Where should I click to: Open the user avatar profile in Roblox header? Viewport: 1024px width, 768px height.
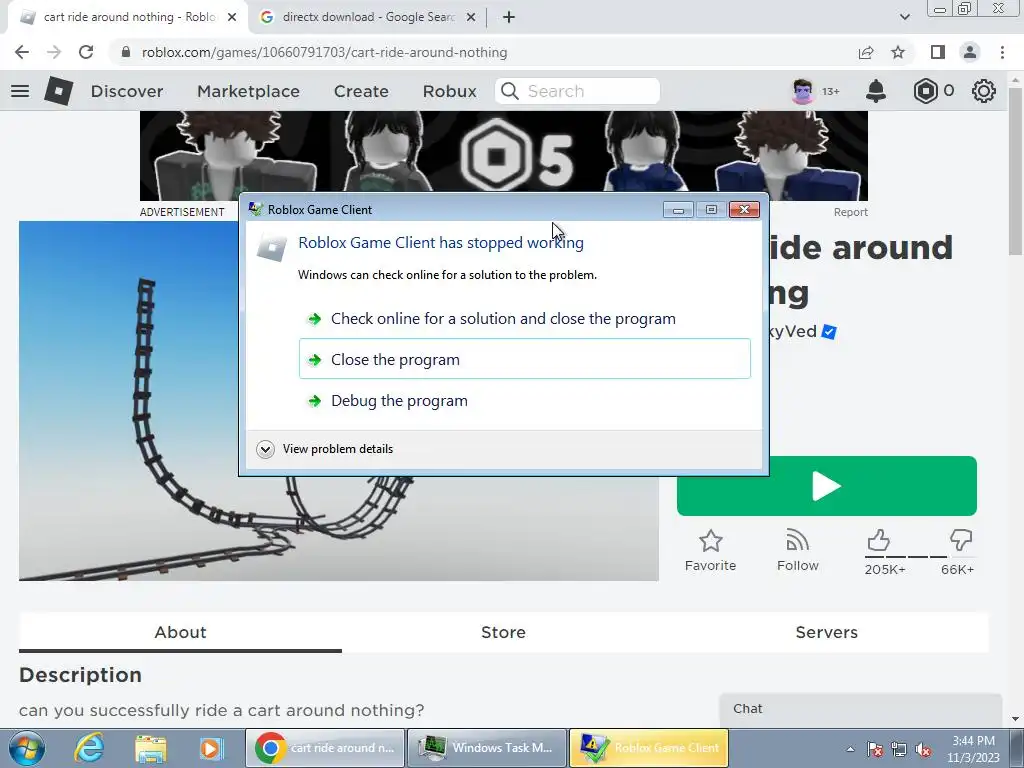click(803, 91)
